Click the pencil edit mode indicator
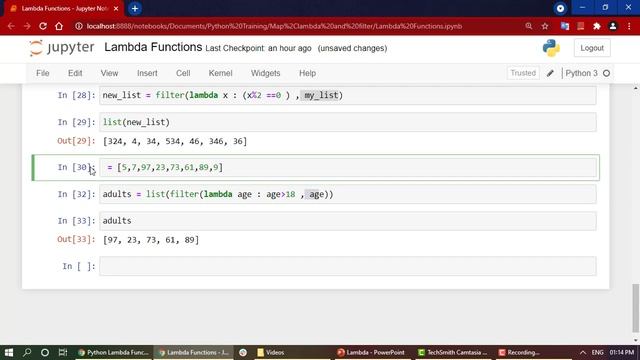Viewport: 640px width, 360px height. [x=550, y=73]
